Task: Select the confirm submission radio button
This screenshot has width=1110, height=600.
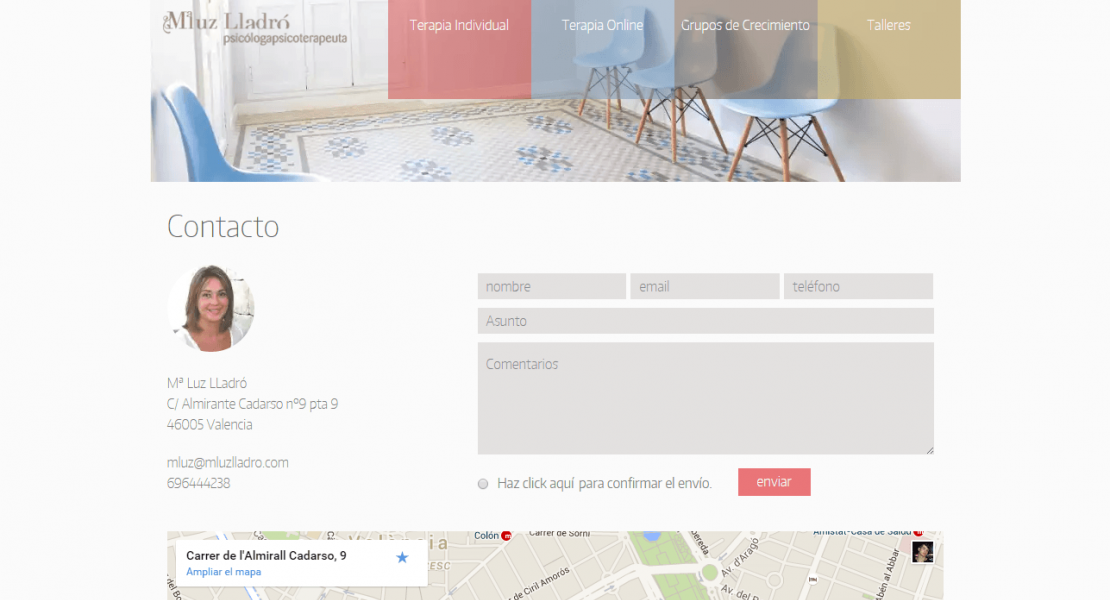Action: tap(483, 484)
